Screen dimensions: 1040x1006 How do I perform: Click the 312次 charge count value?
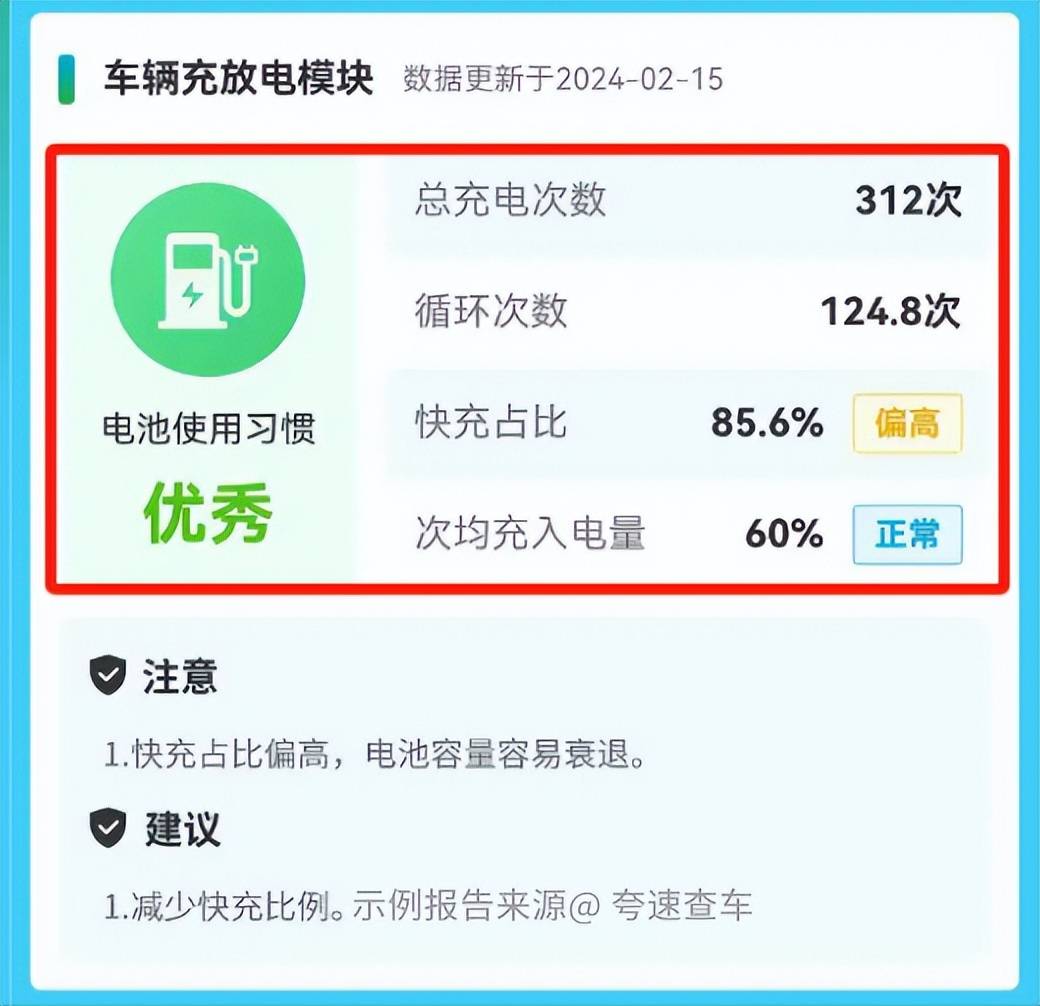(x=908, y=200)
